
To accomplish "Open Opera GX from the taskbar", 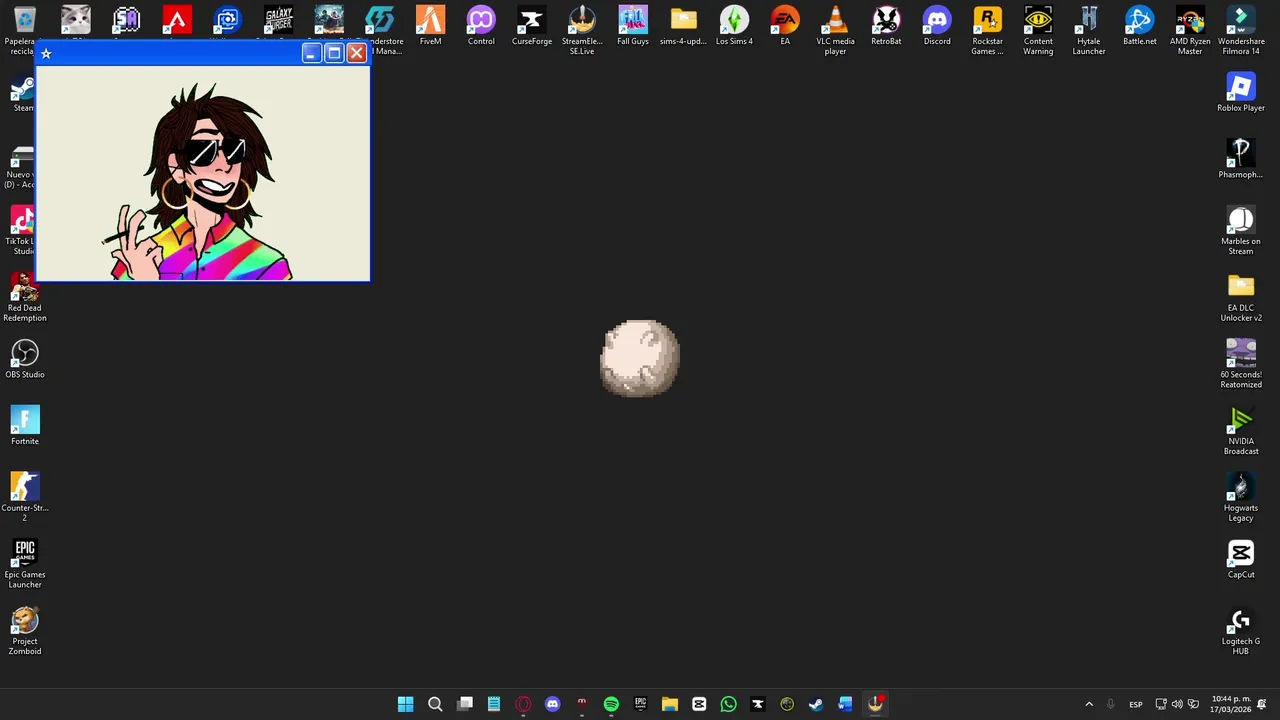I will (x=523, y=704).
